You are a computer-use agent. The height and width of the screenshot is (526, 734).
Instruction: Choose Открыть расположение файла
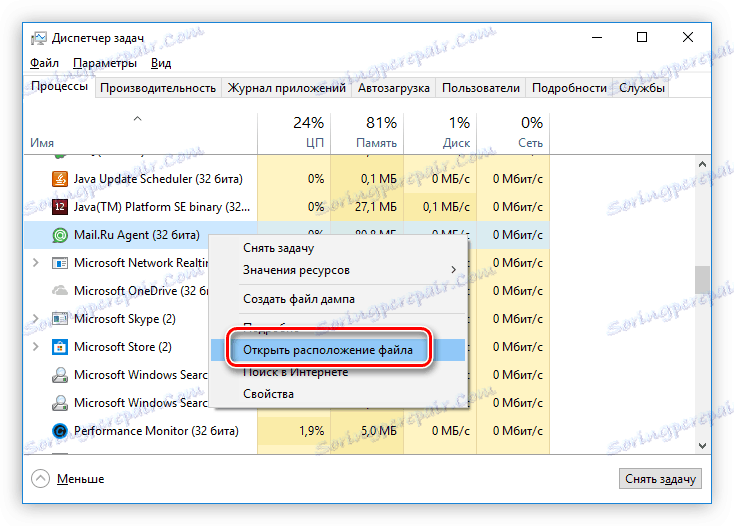(338, 350)
